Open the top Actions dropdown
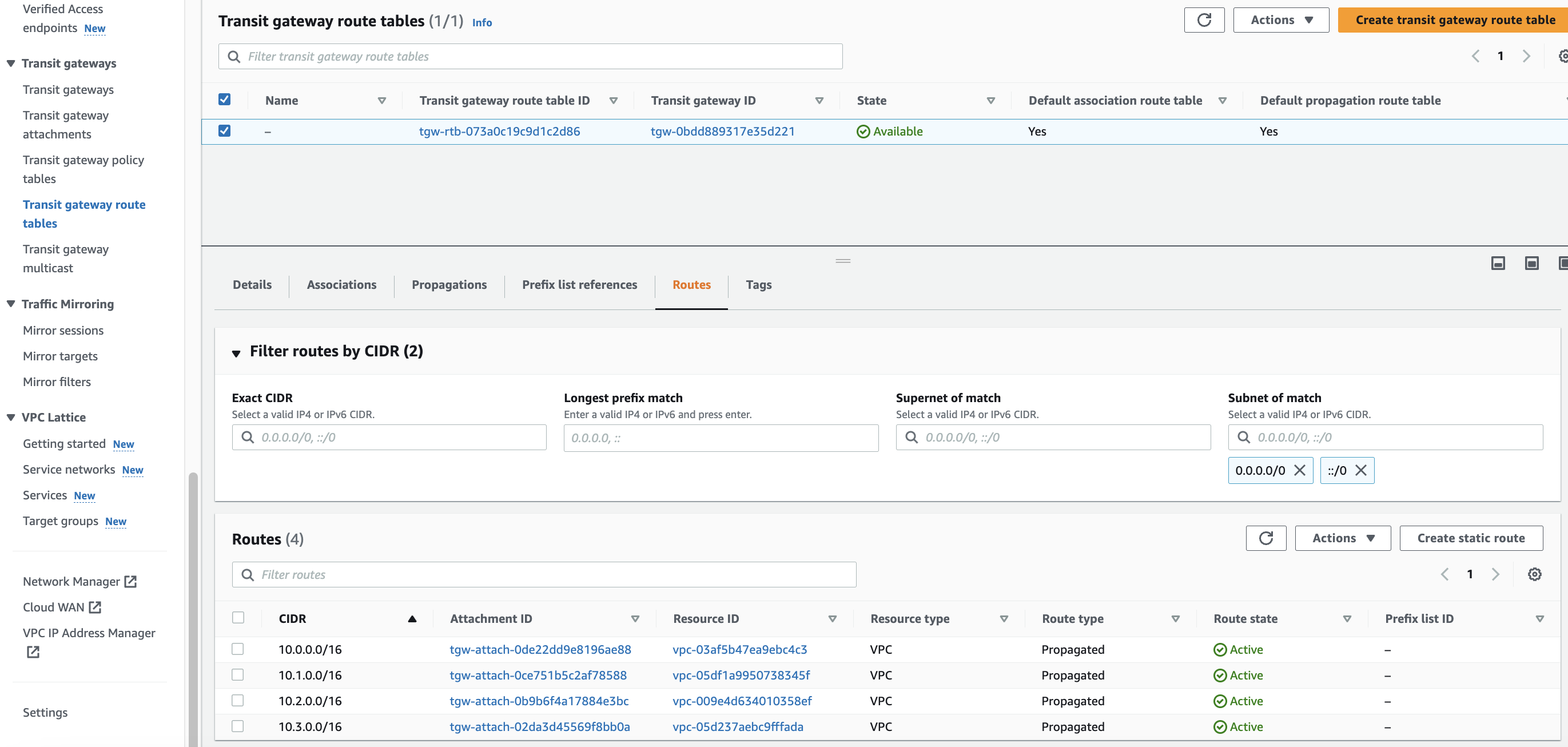Viewport: 1568px width, 747px height. point(1281,20)
